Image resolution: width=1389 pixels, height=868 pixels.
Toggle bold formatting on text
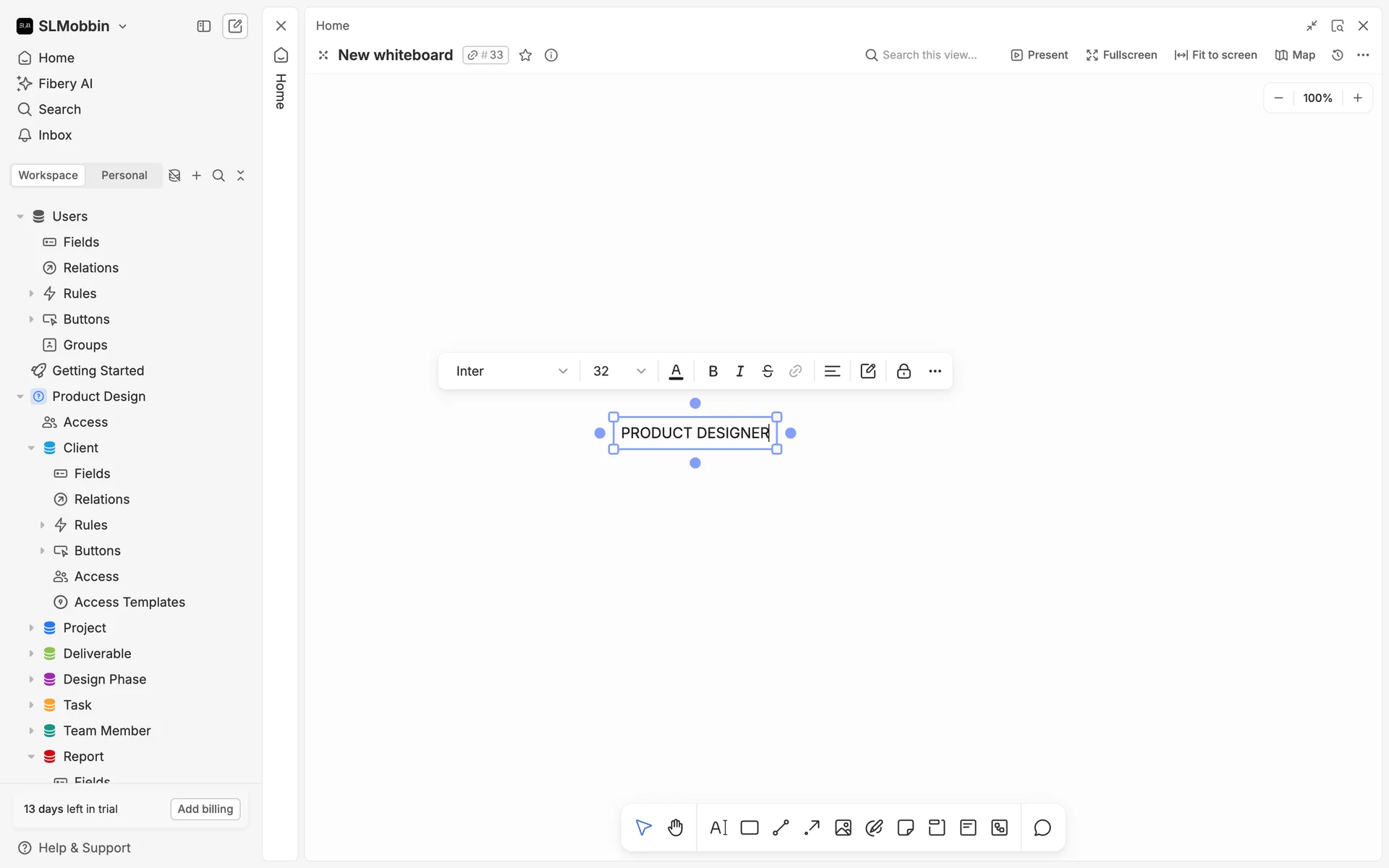713,371
